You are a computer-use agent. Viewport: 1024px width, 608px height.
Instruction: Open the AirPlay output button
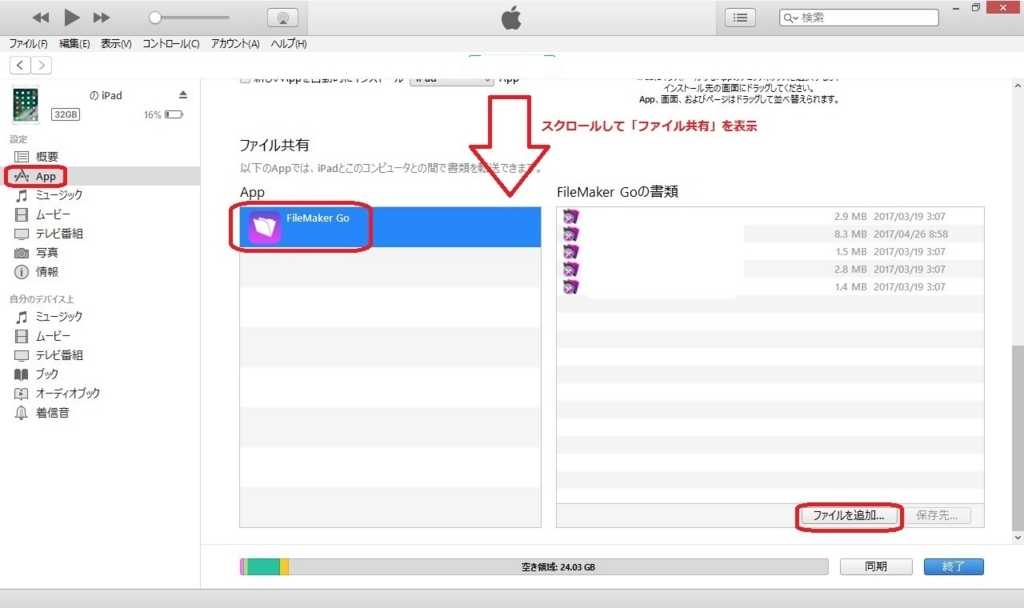click(x=283, y=18)
